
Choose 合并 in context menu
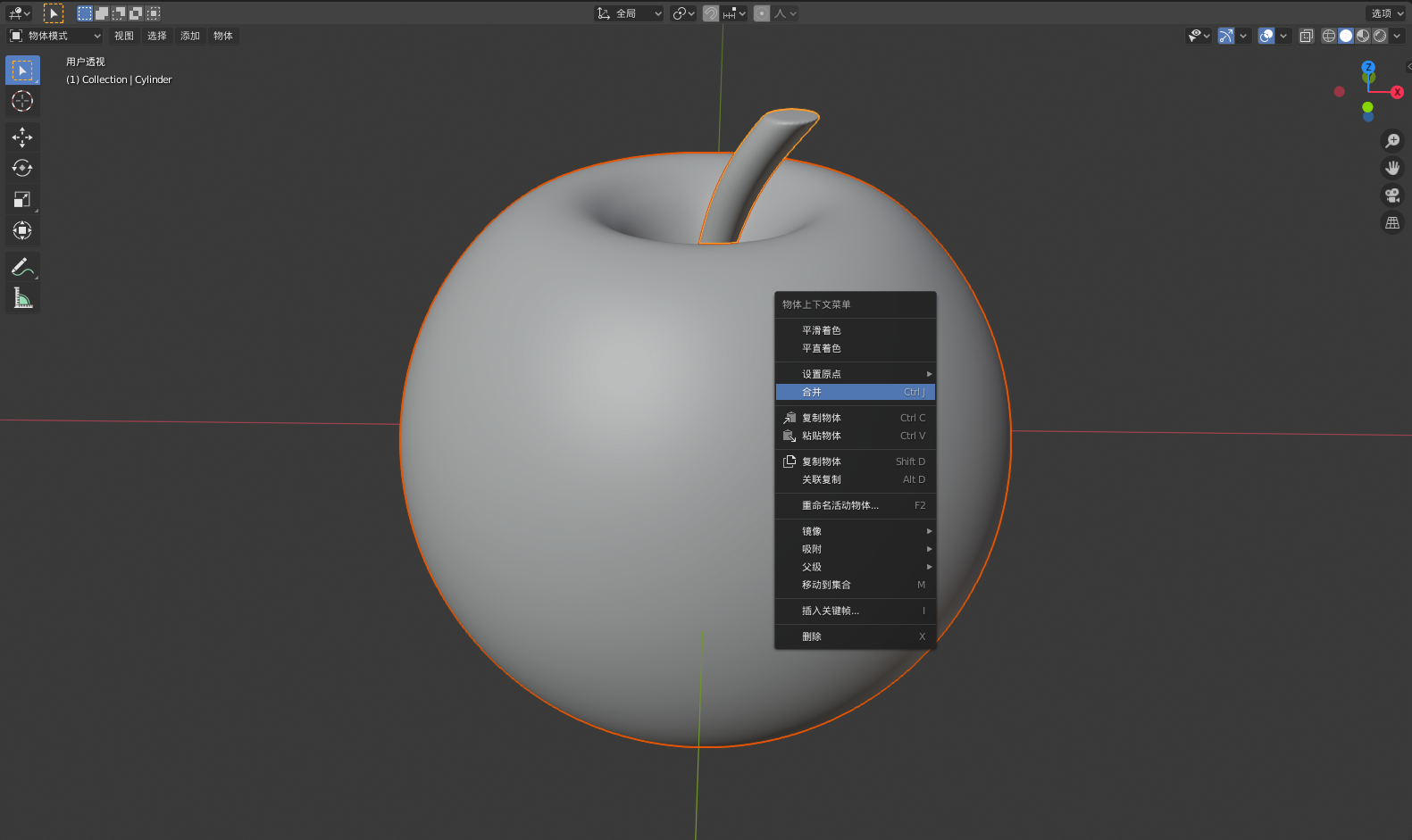[856, 392]
